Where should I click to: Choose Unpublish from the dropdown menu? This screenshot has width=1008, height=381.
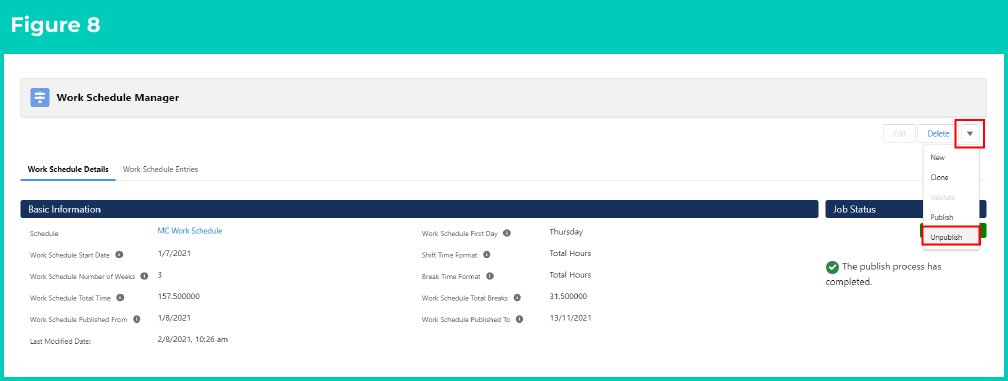pos(951,237)
